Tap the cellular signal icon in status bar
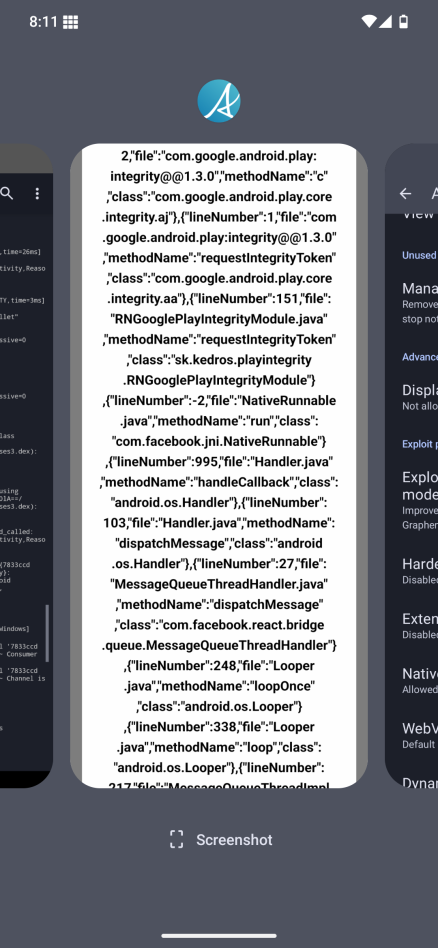Viewport: 438px width, 948px height. (x=385, y=22)
